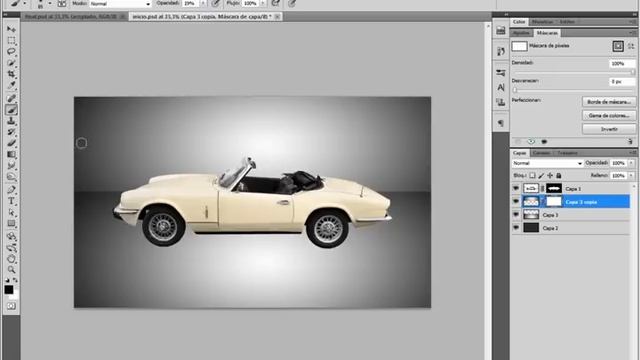Open the Opacidad arrow in options bar
The image size is (640, 360).
[x=203, y=3]
